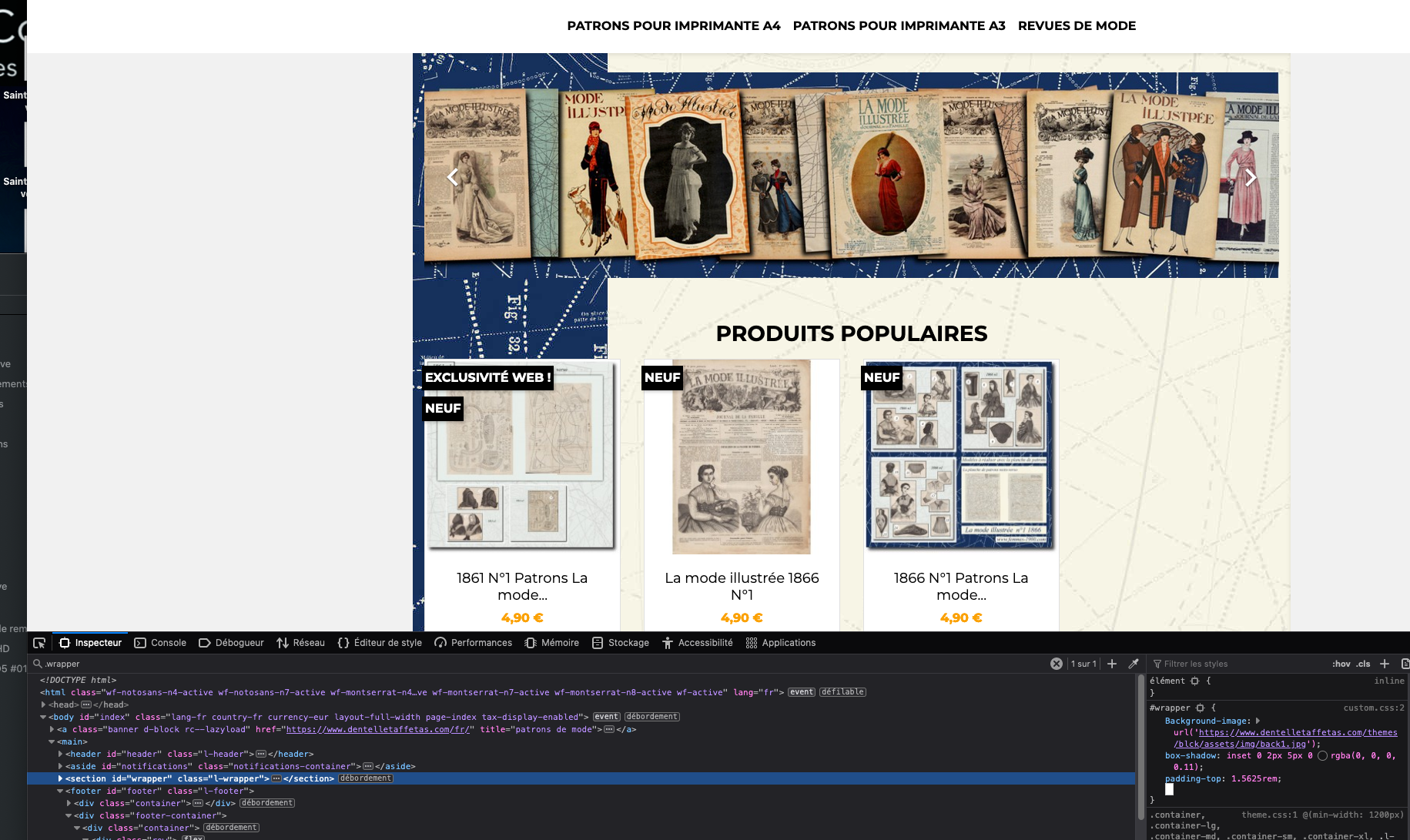The image size is (1410, 840).
Task: Activate the element picker tool in DevTools
Action: (39, 643)
